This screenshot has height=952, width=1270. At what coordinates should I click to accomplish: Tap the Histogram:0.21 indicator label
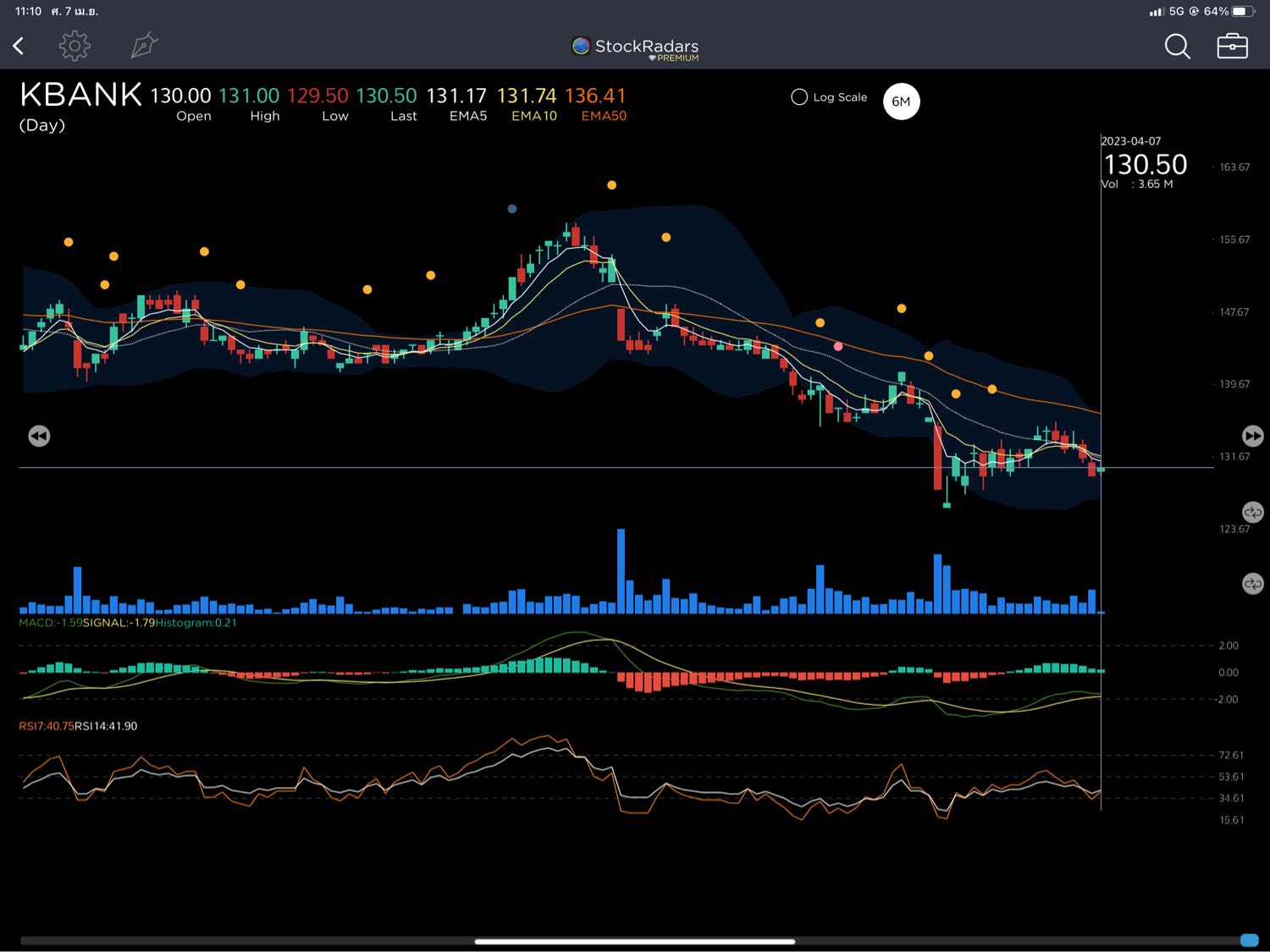tap(196, 623)
